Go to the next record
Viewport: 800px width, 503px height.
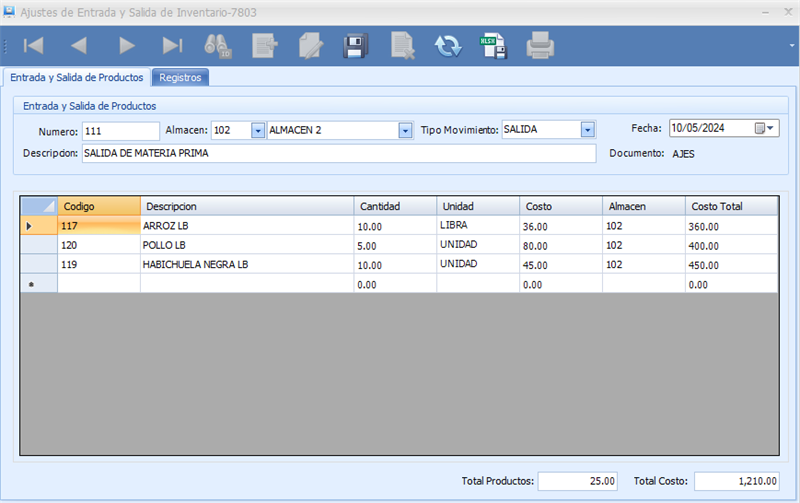coord(127,45)
